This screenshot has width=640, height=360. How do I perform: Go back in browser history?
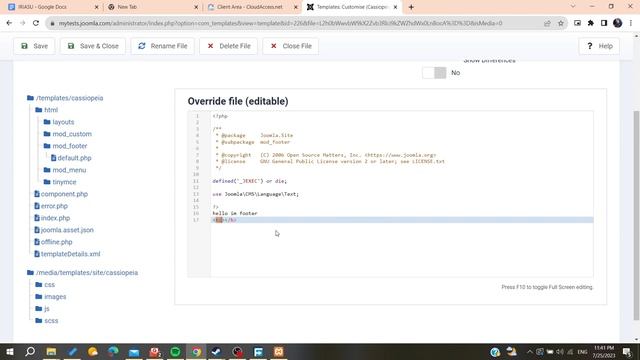pyautogui.click(x=9, y=23)
